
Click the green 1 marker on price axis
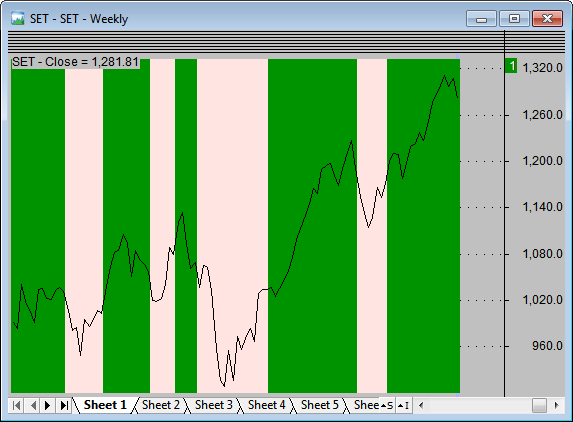coord(511,66)
